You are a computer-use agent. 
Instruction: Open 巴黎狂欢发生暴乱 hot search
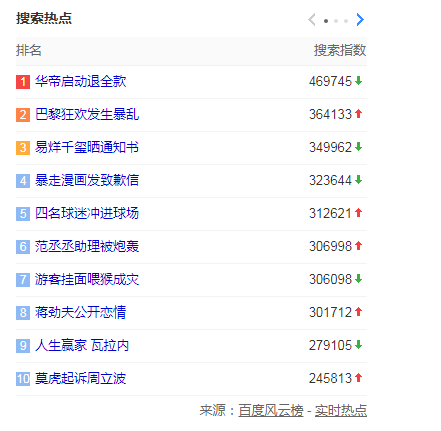(87, 114)
